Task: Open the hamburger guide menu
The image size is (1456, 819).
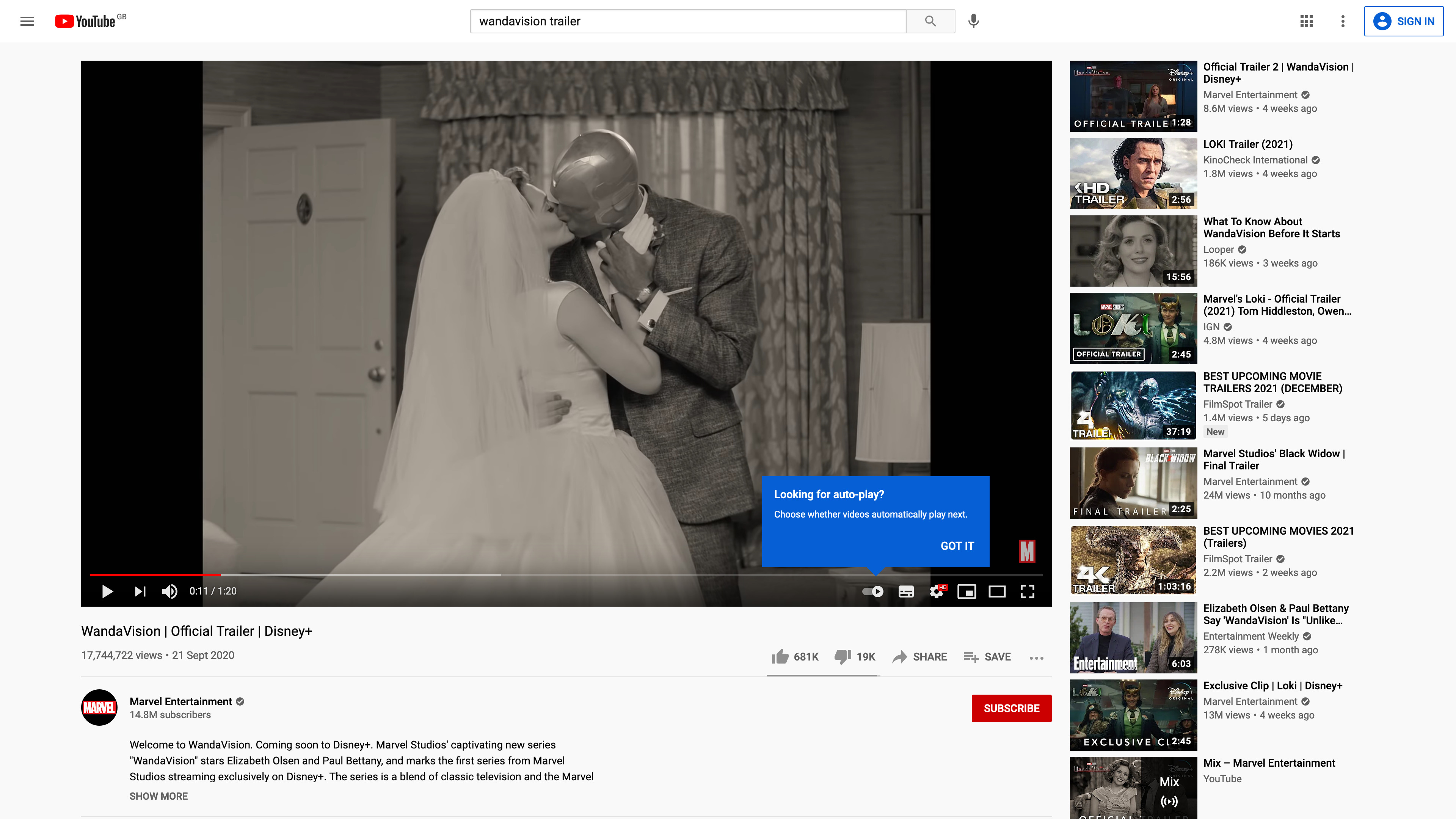Action: [x=27, y=21]
